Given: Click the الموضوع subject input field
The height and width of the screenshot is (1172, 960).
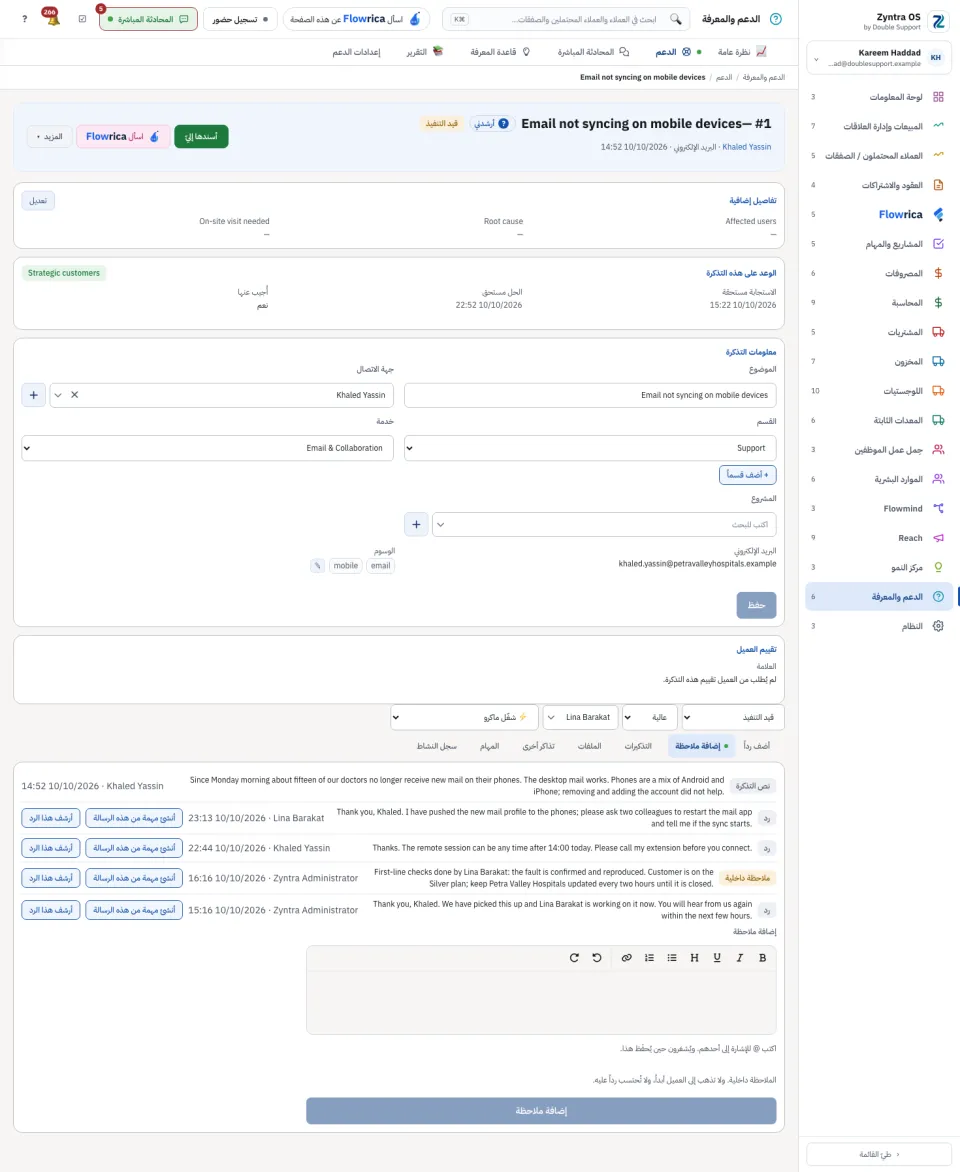Looking at the screenshot, I should pyautogui.click(x=591, y=395).
